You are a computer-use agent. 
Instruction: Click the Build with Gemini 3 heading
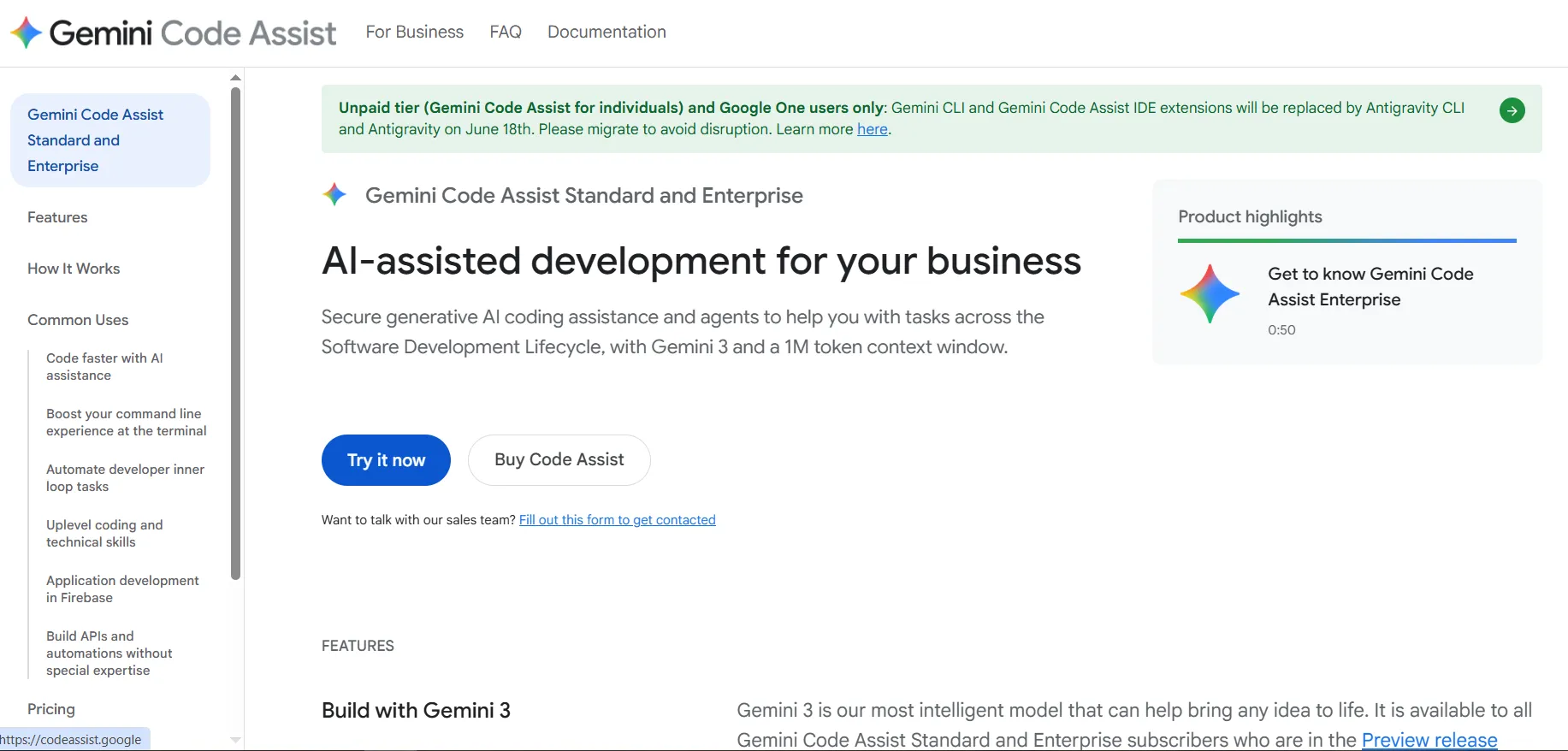[x=416, y=711]
